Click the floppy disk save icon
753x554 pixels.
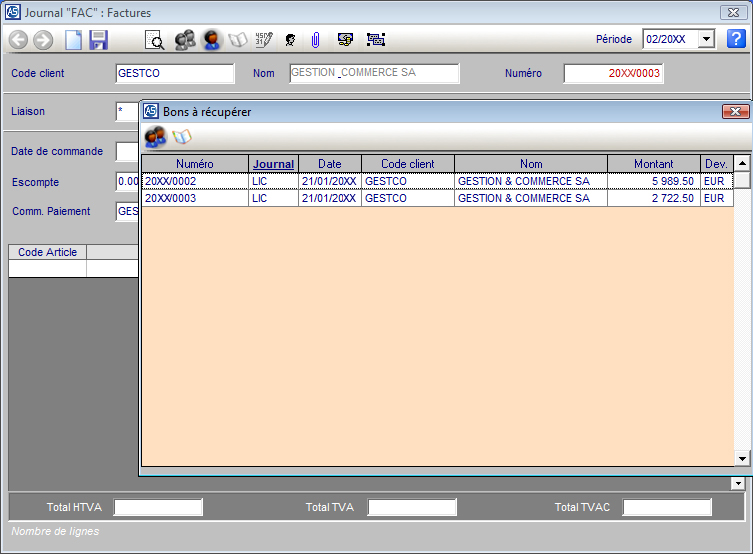[x=98, y=40]
